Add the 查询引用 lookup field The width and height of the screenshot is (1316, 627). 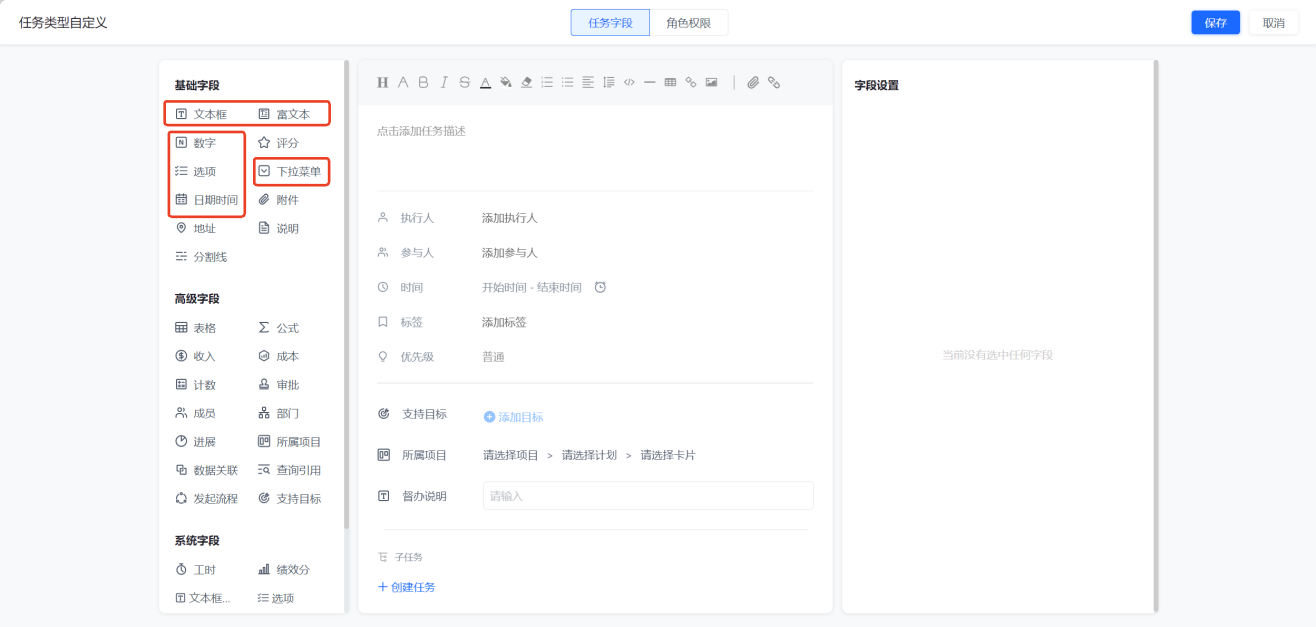click(290, 471)
